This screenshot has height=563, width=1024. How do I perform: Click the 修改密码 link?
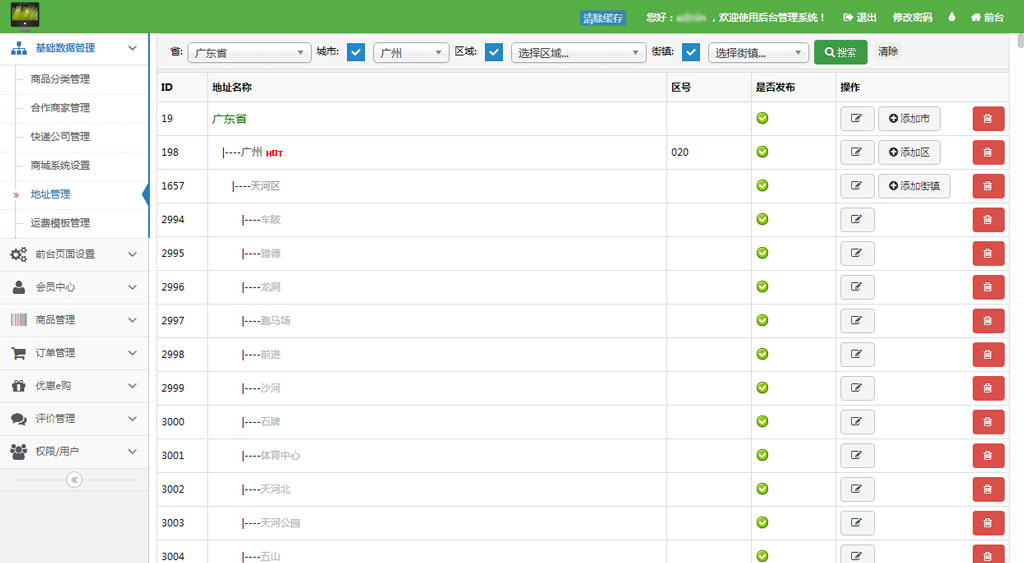click(912, 18)
